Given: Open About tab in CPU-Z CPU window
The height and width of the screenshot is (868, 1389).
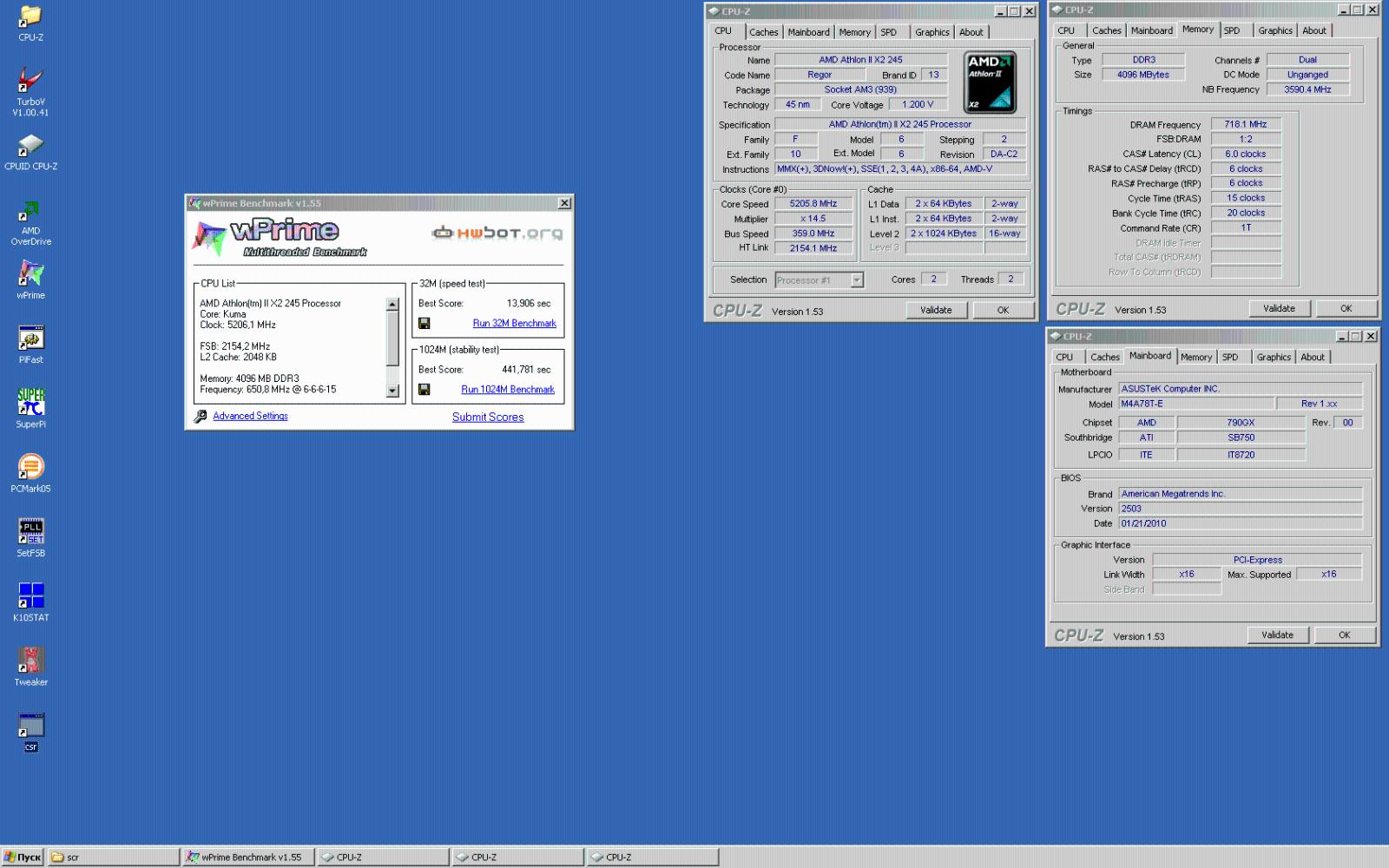Looking at the screenshot, I should click(x=971, y=32).
